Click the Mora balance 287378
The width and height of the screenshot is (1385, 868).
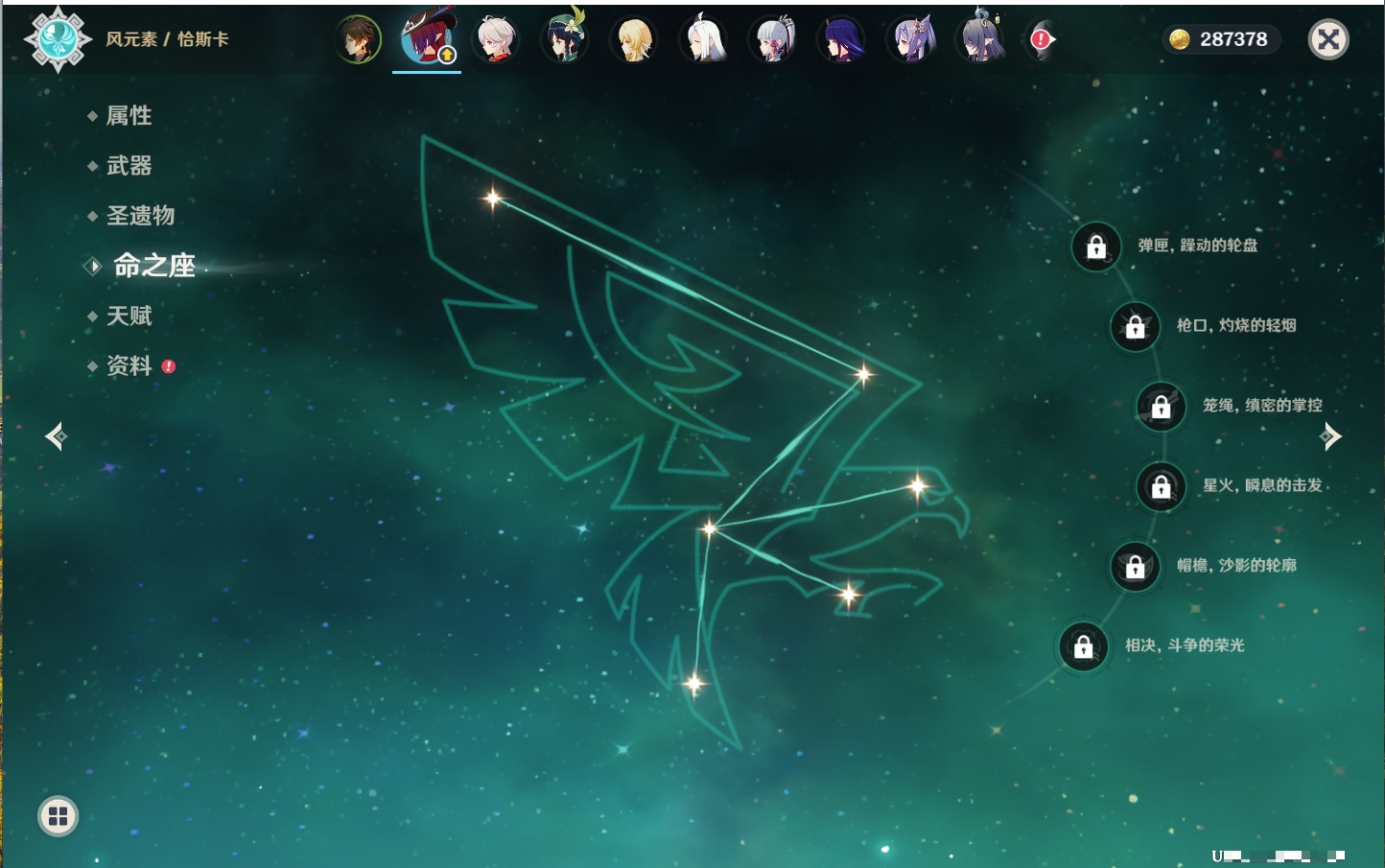point(1233,39)
